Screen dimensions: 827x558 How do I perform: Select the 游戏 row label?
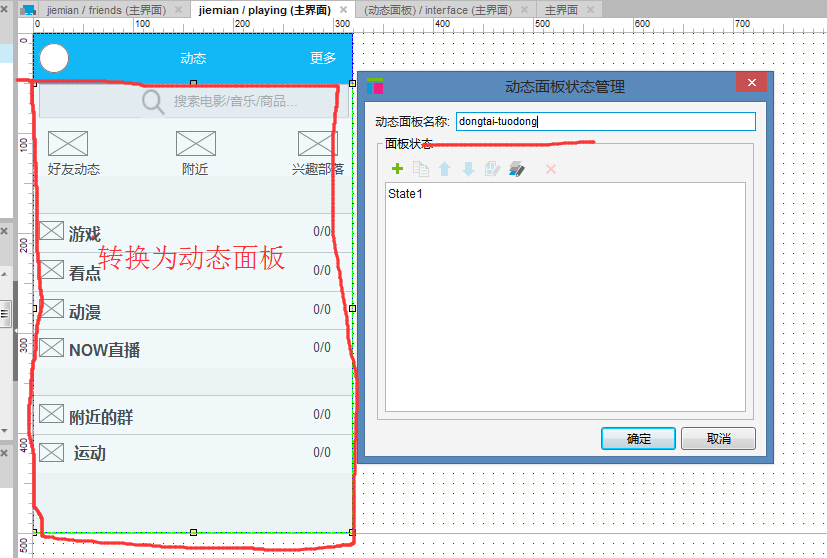(84, 234)
